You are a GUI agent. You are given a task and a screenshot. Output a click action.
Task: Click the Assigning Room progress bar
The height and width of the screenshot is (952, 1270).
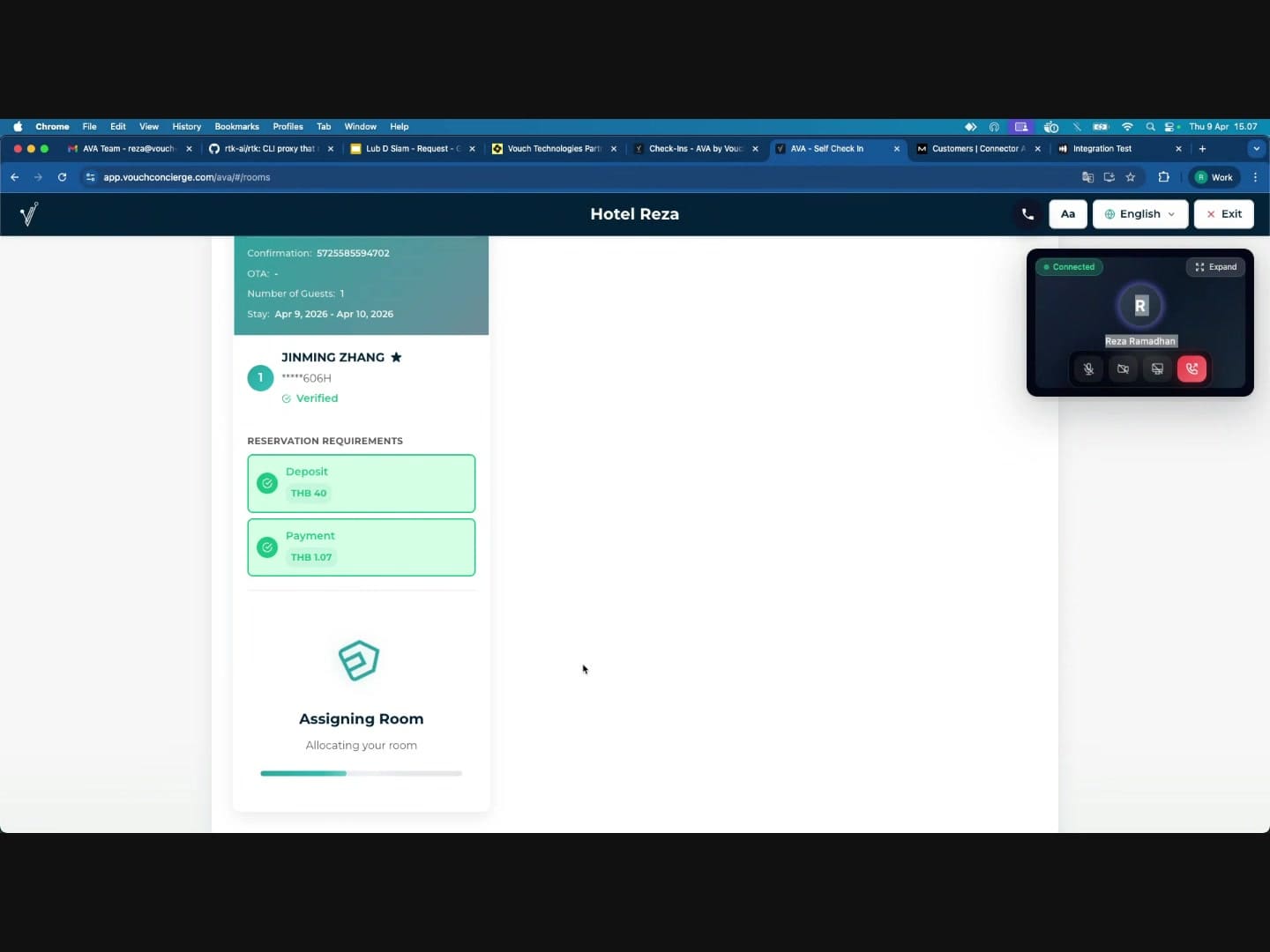(x=361, y=773)
